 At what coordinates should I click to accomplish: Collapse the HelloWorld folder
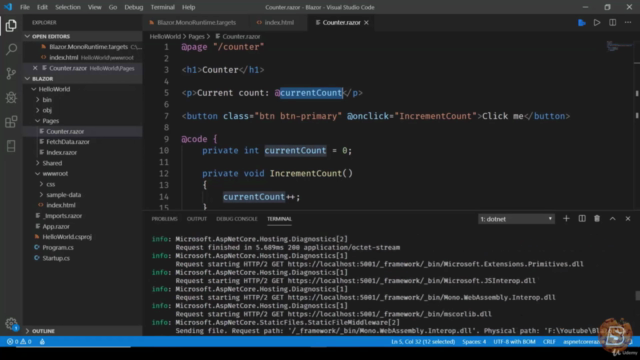(x=34, y=89)
